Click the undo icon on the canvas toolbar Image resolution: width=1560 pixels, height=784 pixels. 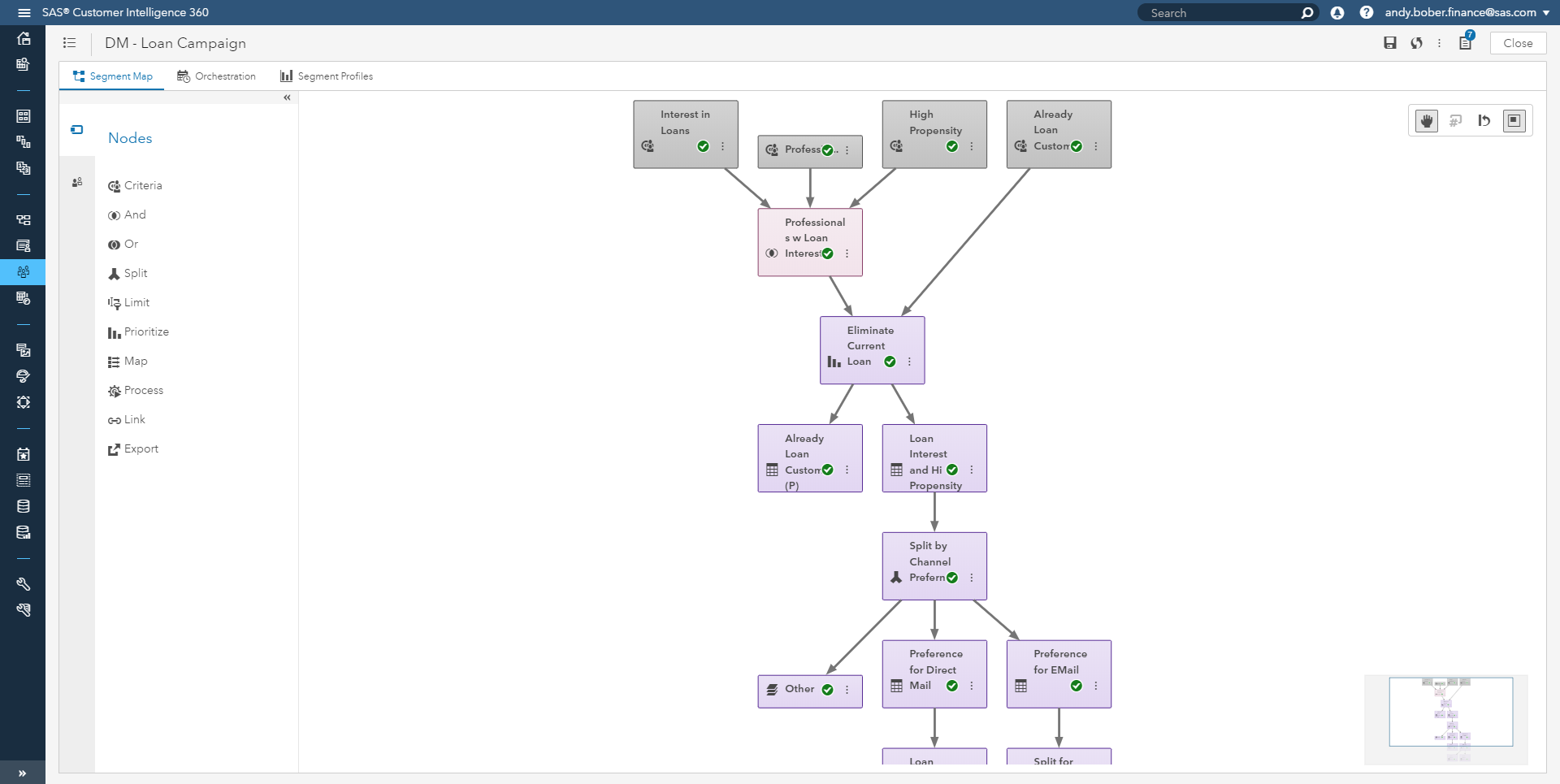pyautogui.click(x=1484, y=119)
